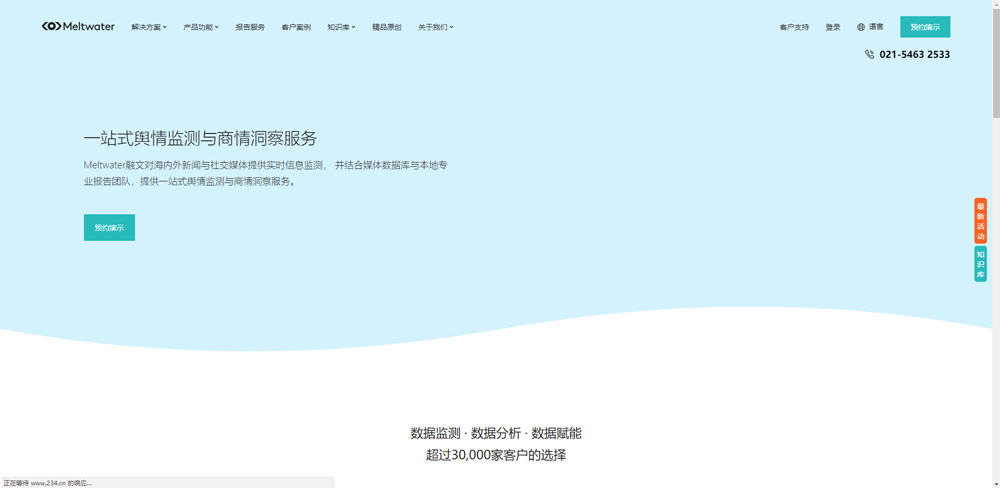Click the text 超过30,000家客户的选择
The image size is (1000, 488).
point(496,455)
